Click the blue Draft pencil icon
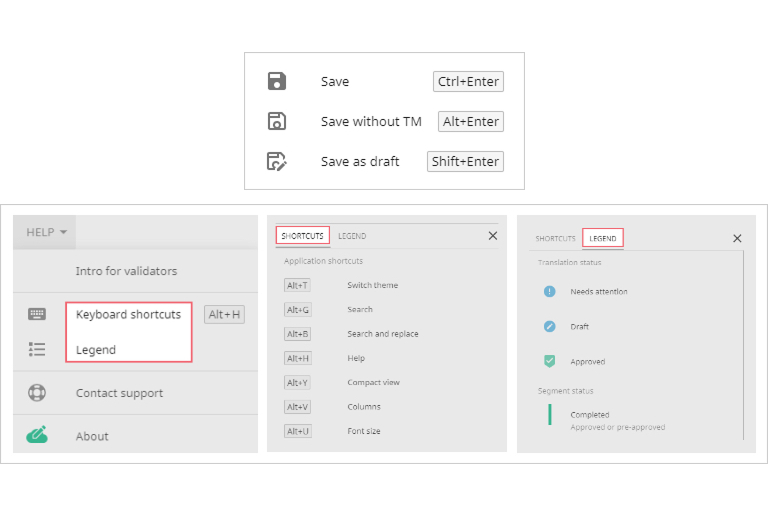The width and height of the screenshot is (768, 516). 549,327
